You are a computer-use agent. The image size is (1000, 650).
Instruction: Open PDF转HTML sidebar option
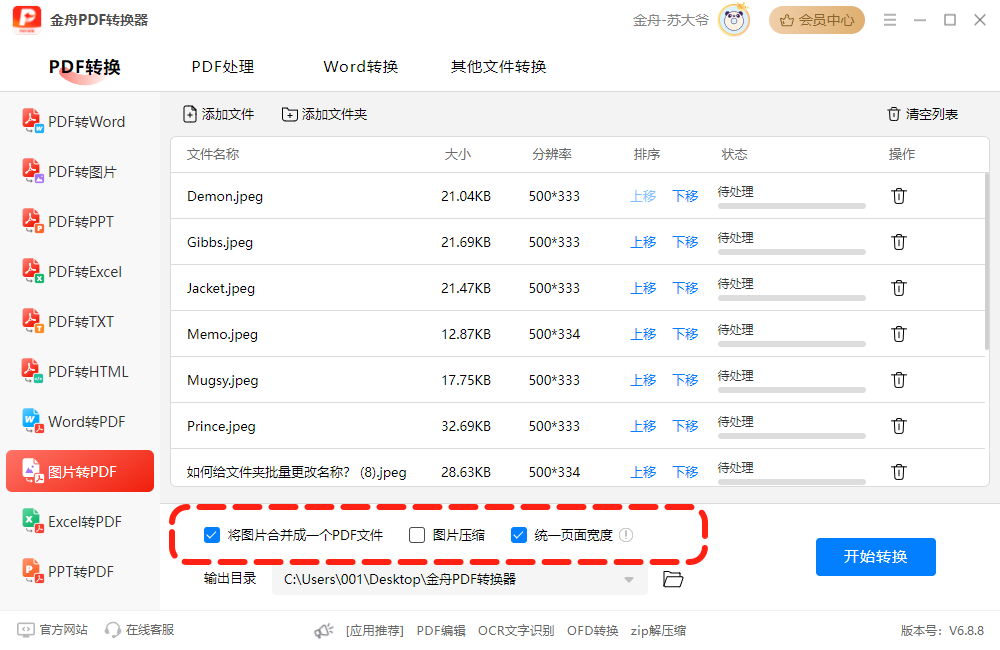click(75, 371)
